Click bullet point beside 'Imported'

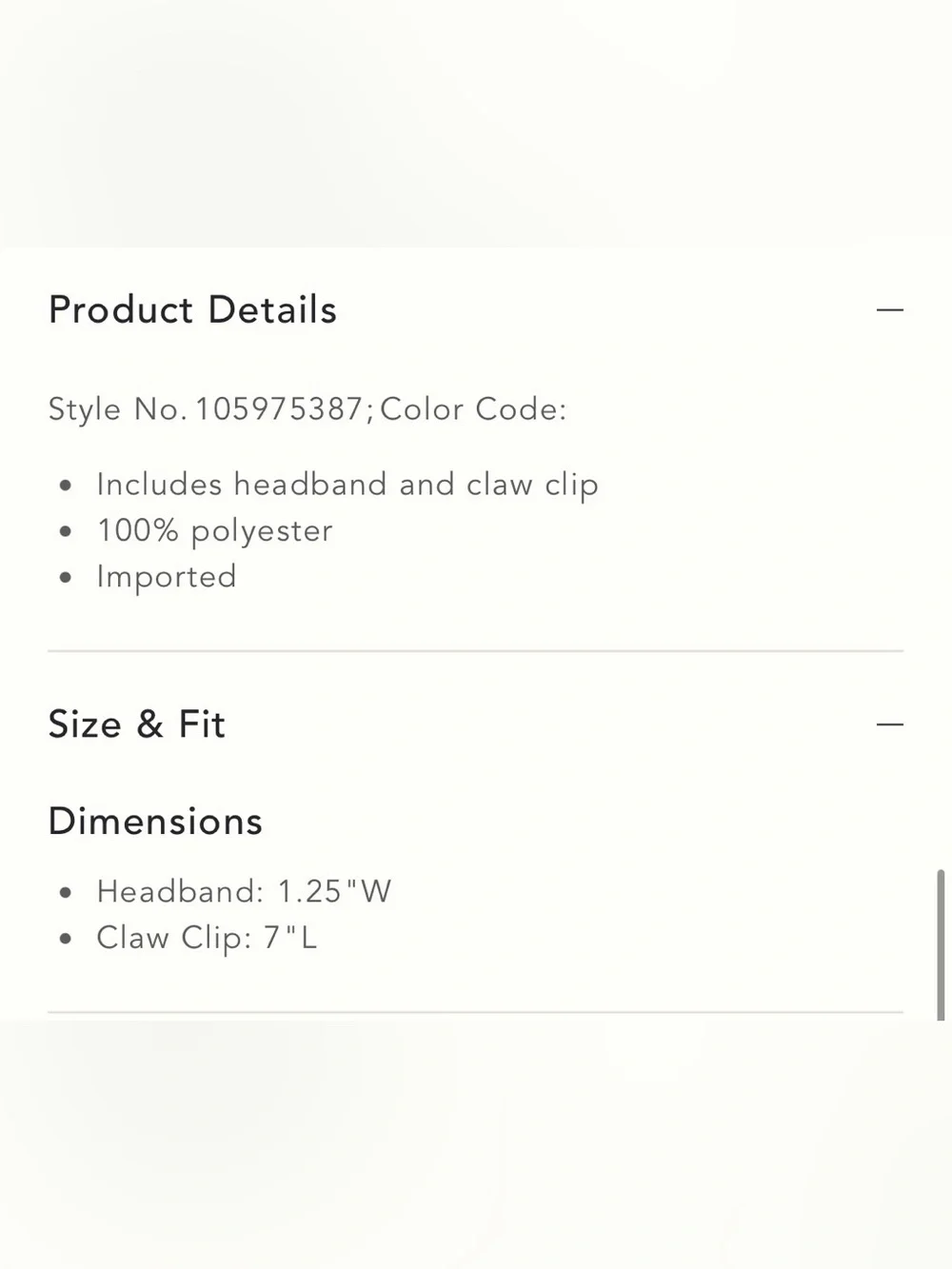[x=65, y=578]
